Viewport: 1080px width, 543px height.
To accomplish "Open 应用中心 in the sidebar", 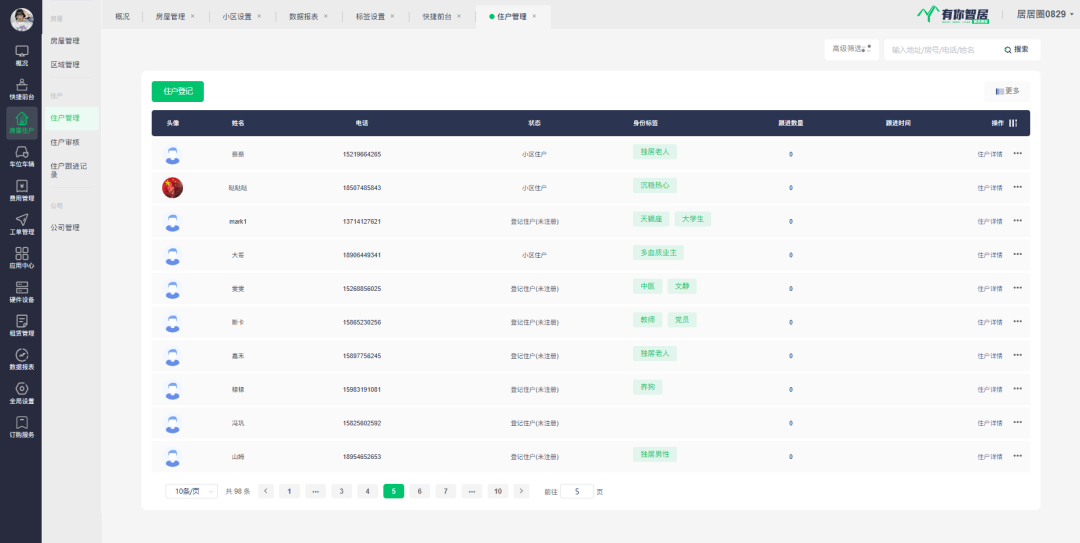I will coord(21,258).
